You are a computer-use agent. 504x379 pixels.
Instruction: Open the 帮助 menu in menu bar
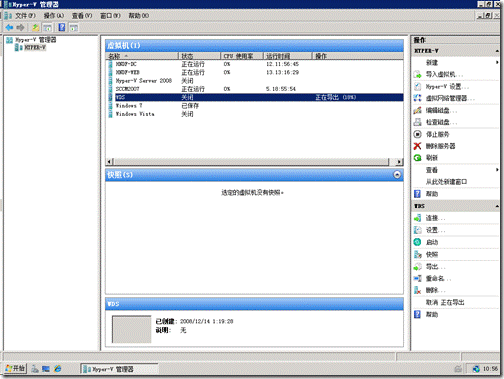(x=139, y=16)
